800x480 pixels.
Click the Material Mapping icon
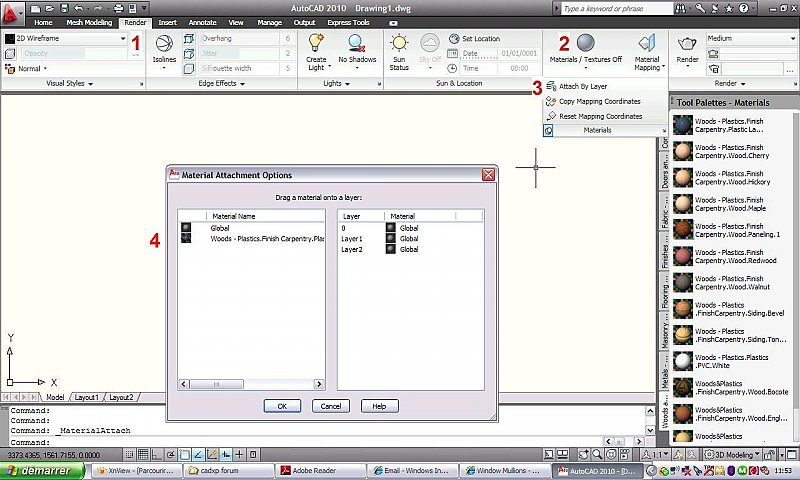[647, 44]
